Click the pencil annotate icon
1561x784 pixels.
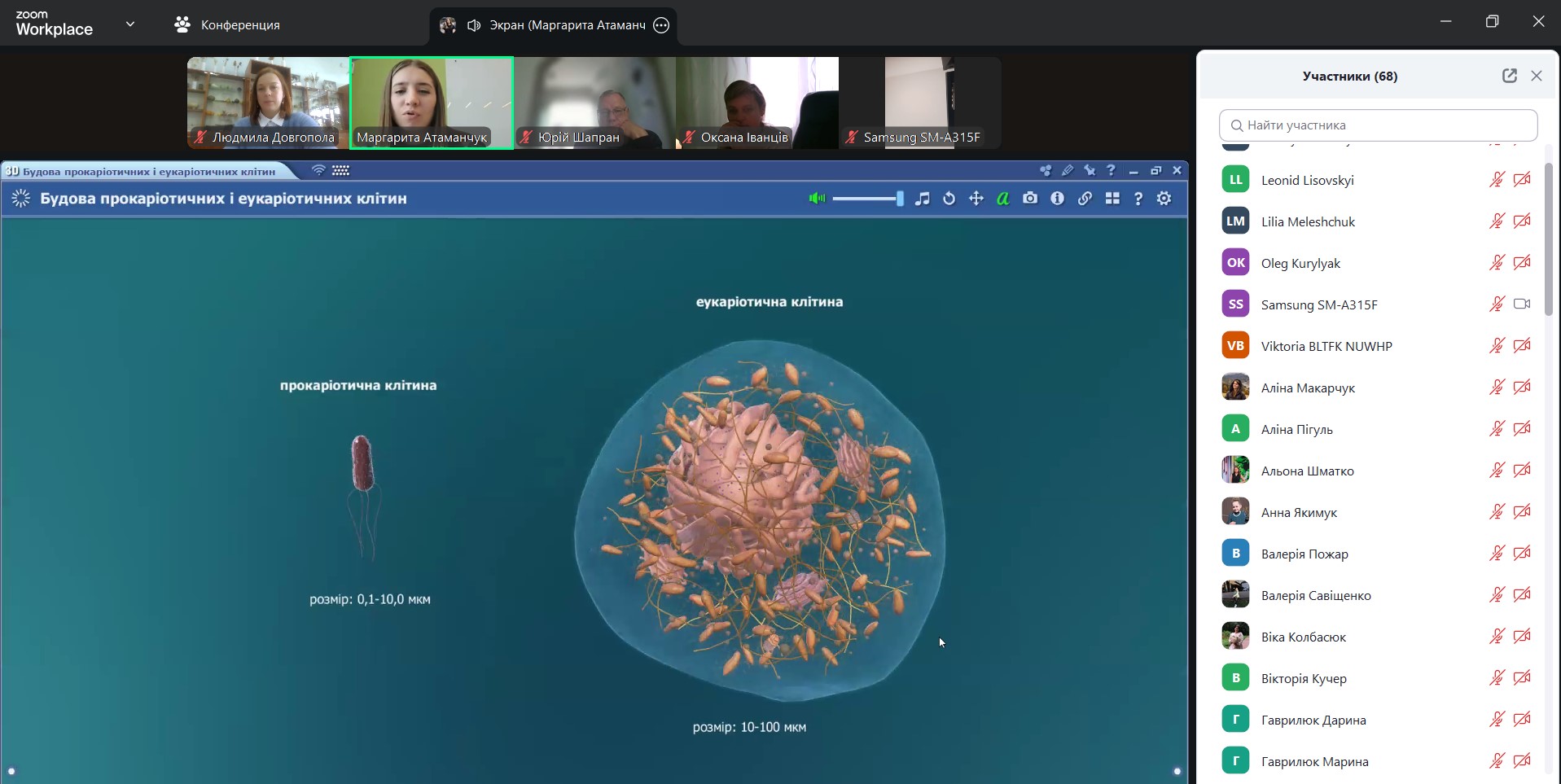click(1068, 171)
